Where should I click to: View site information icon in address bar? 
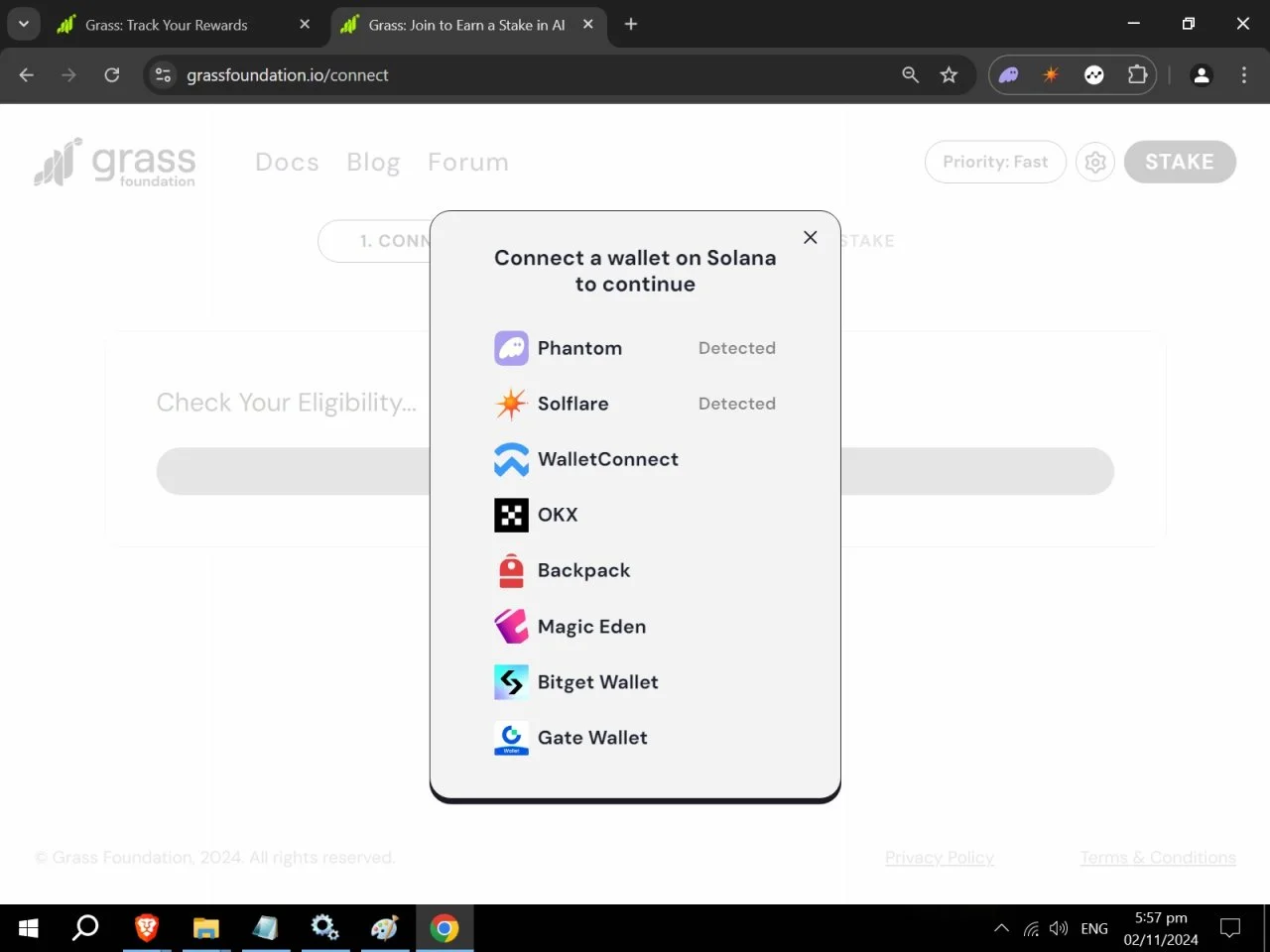163,75
